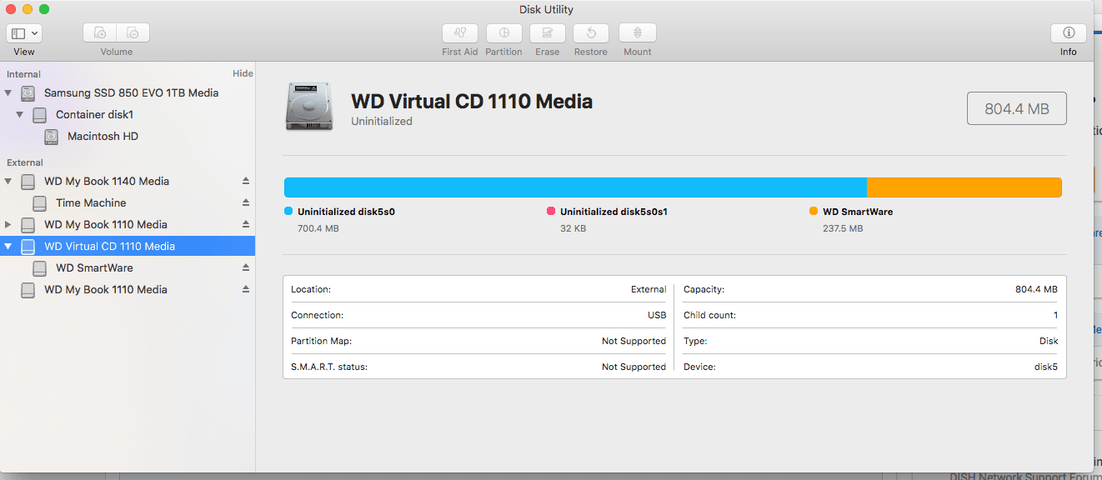Click the Remove Volume toolbar icon
Viewport: 1102px width, 480px height.
pos(133,33)
